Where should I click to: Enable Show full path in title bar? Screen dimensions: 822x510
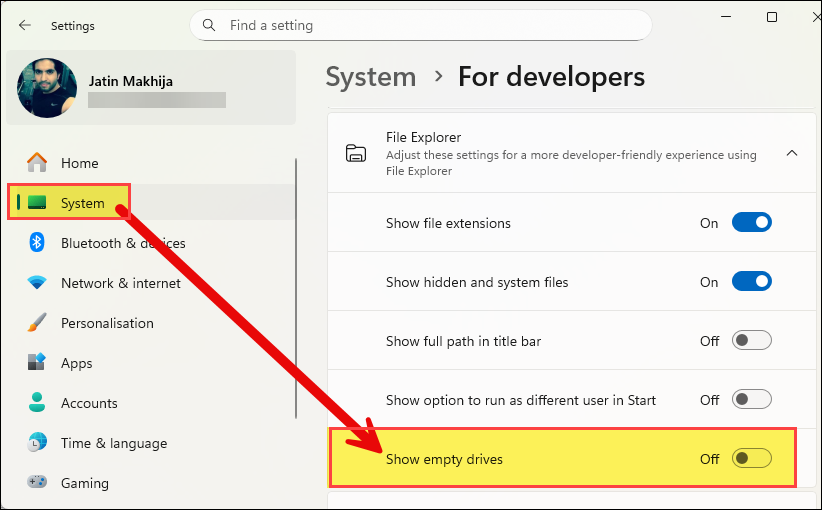[751, 341]
